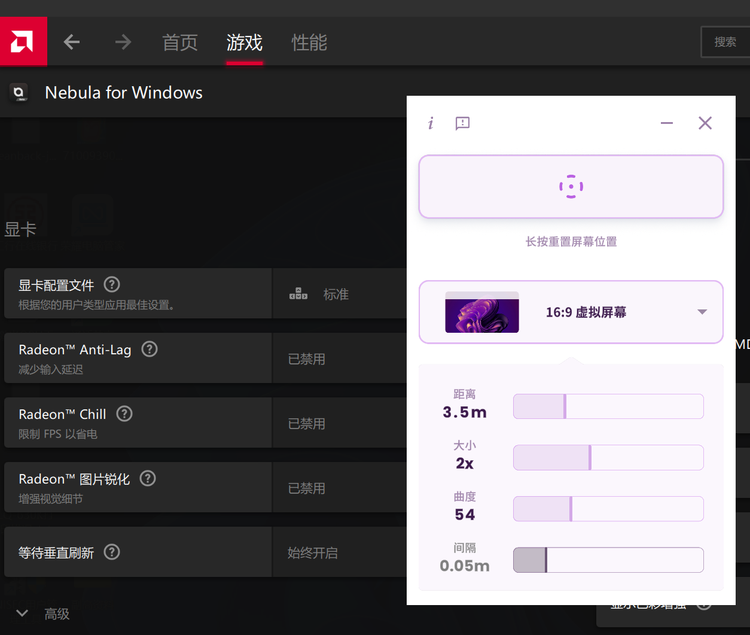Click the 54 curvature value

click(x=464, y=515)
